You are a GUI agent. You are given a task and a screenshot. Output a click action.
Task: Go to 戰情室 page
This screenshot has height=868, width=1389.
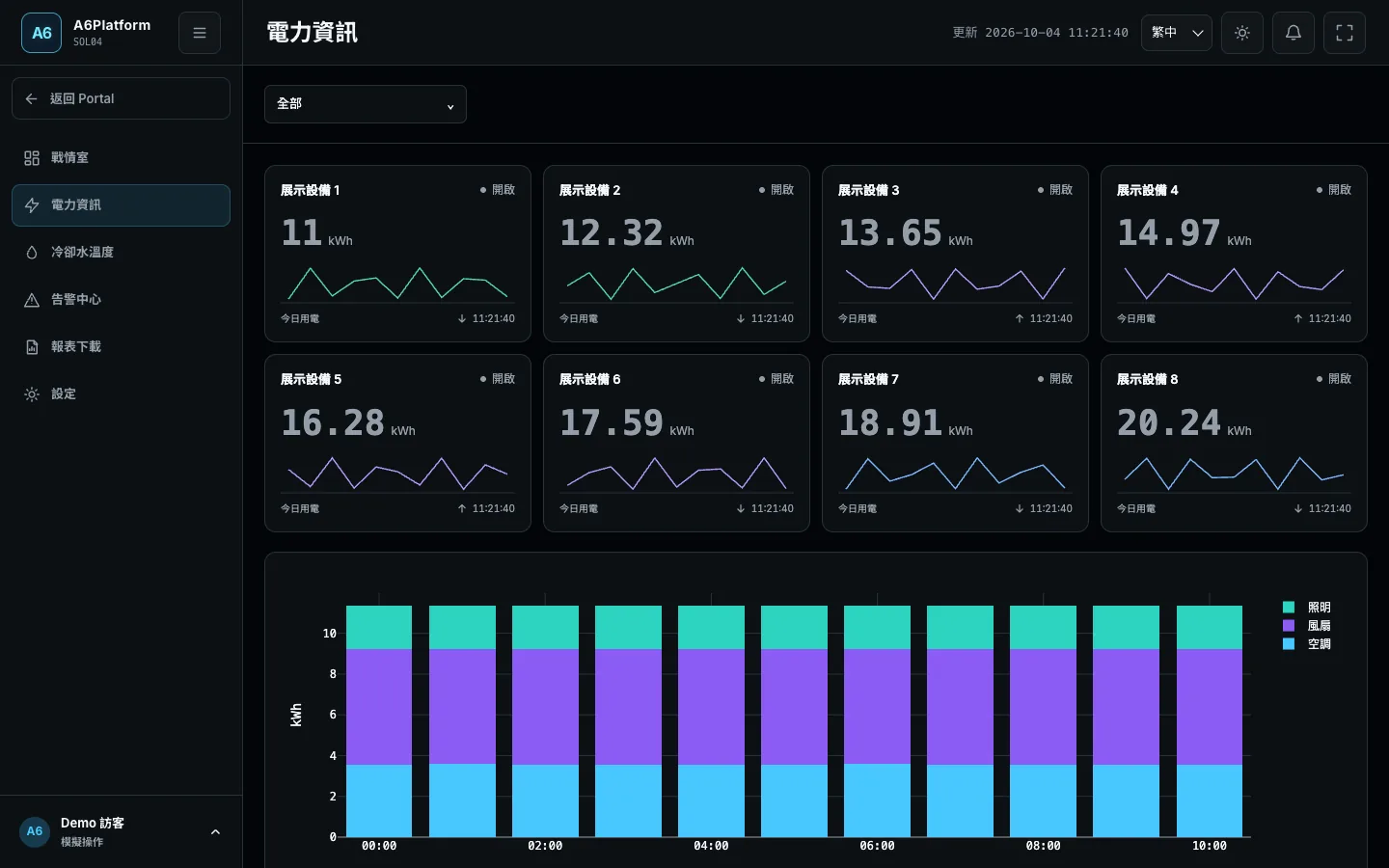point(121,158)
